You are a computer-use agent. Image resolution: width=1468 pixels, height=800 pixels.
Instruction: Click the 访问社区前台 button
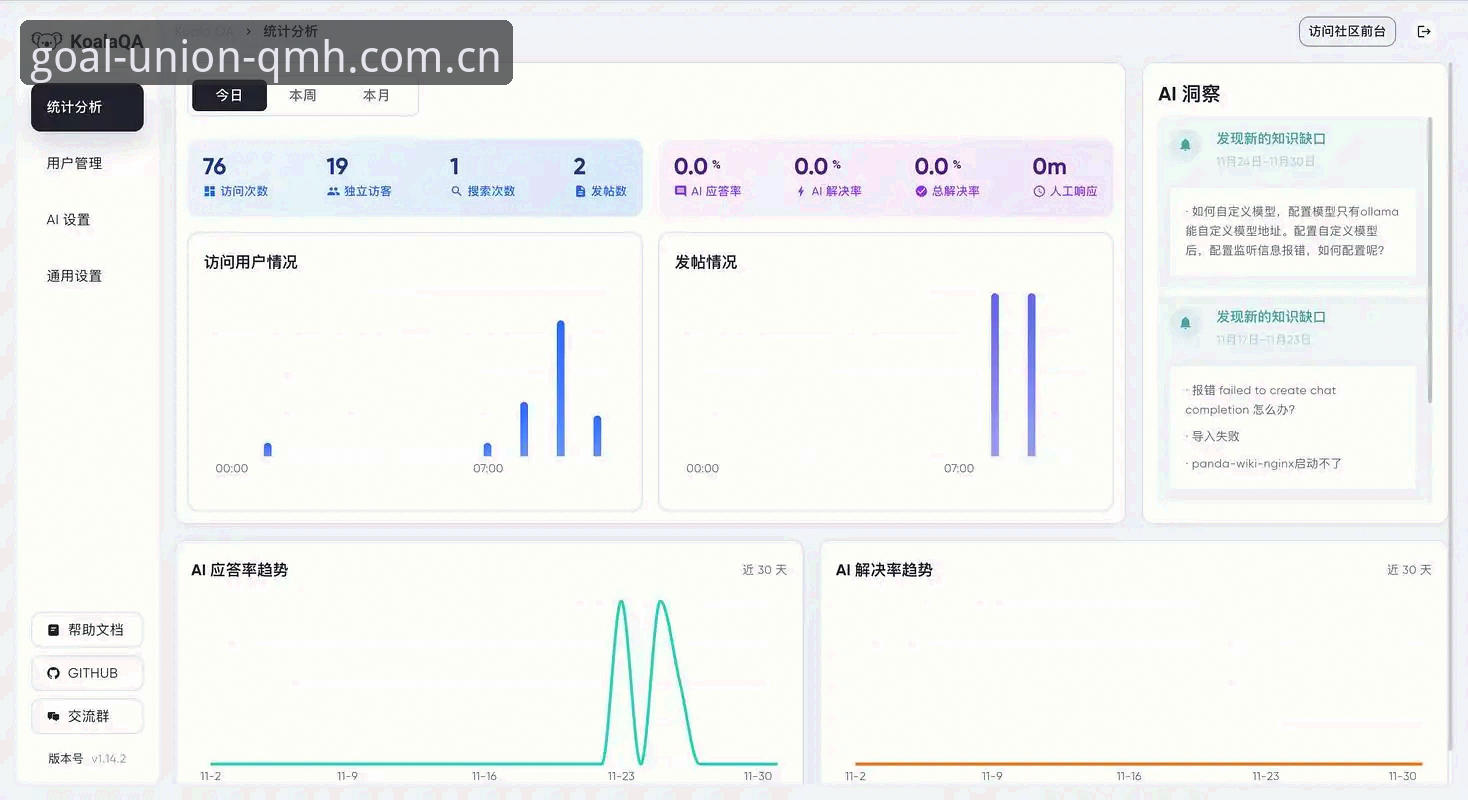[x=1347, y=31]
